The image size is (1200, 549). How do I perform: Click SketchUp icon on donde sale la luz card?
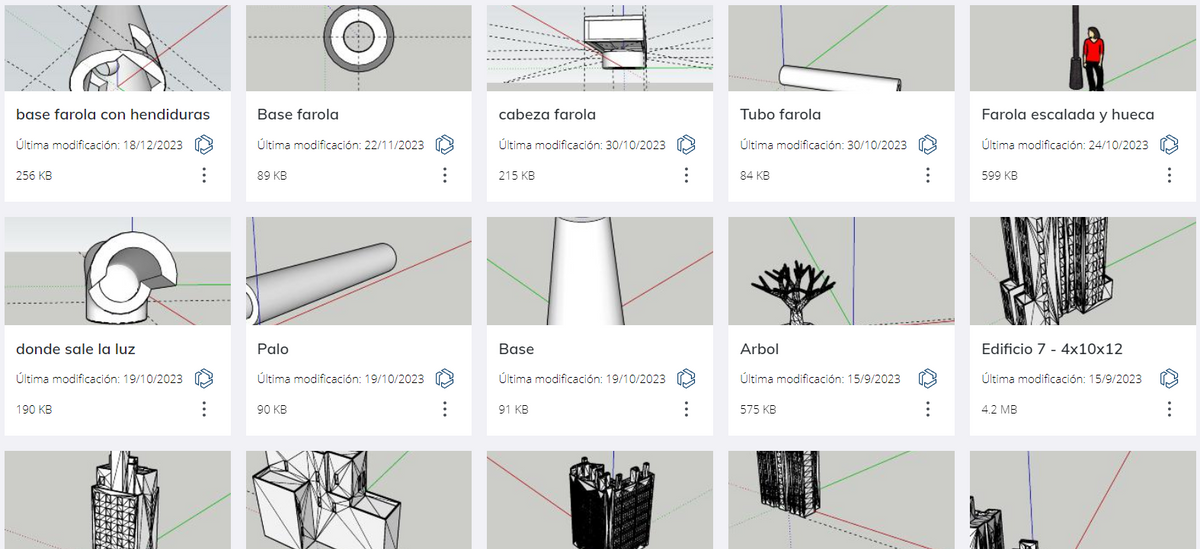204,379
